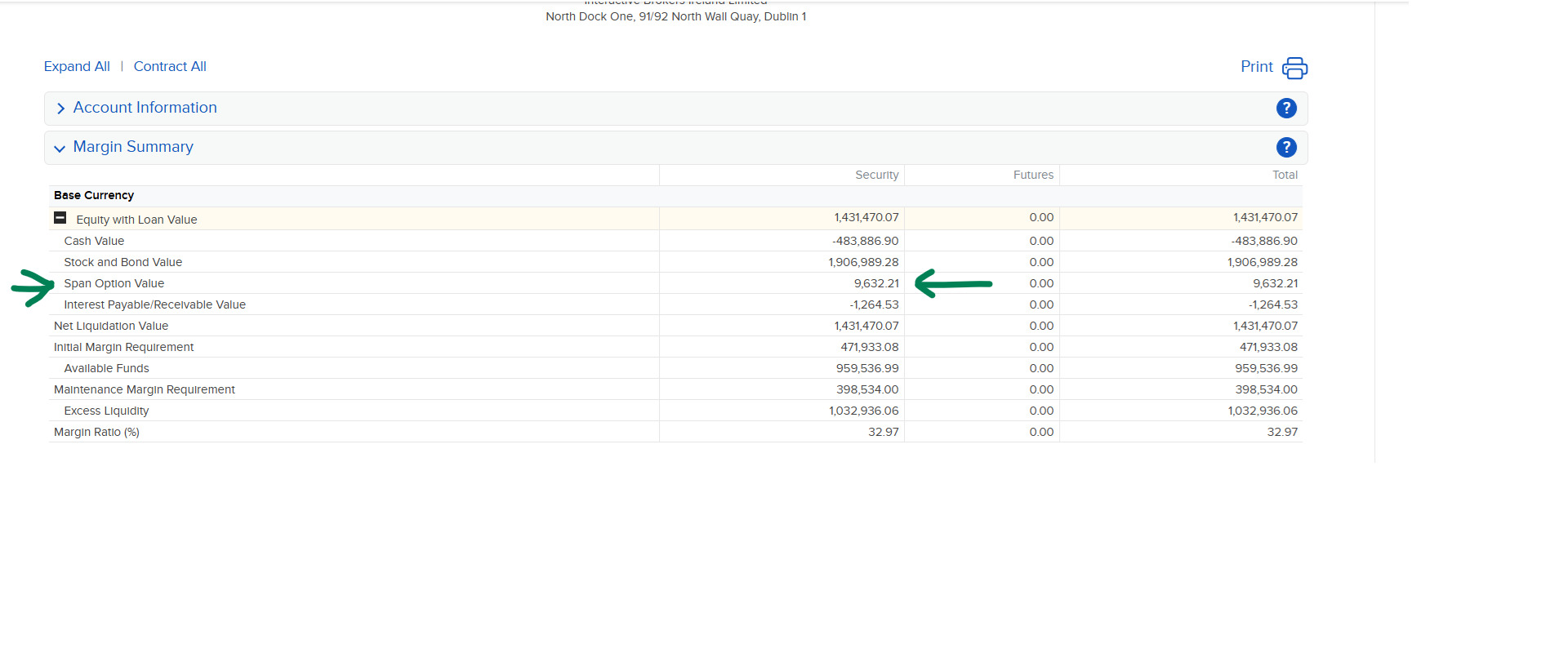Viewport: 1568px width, 671px height.
Task: Click the Futures column header
Action: pos(1033,175)
